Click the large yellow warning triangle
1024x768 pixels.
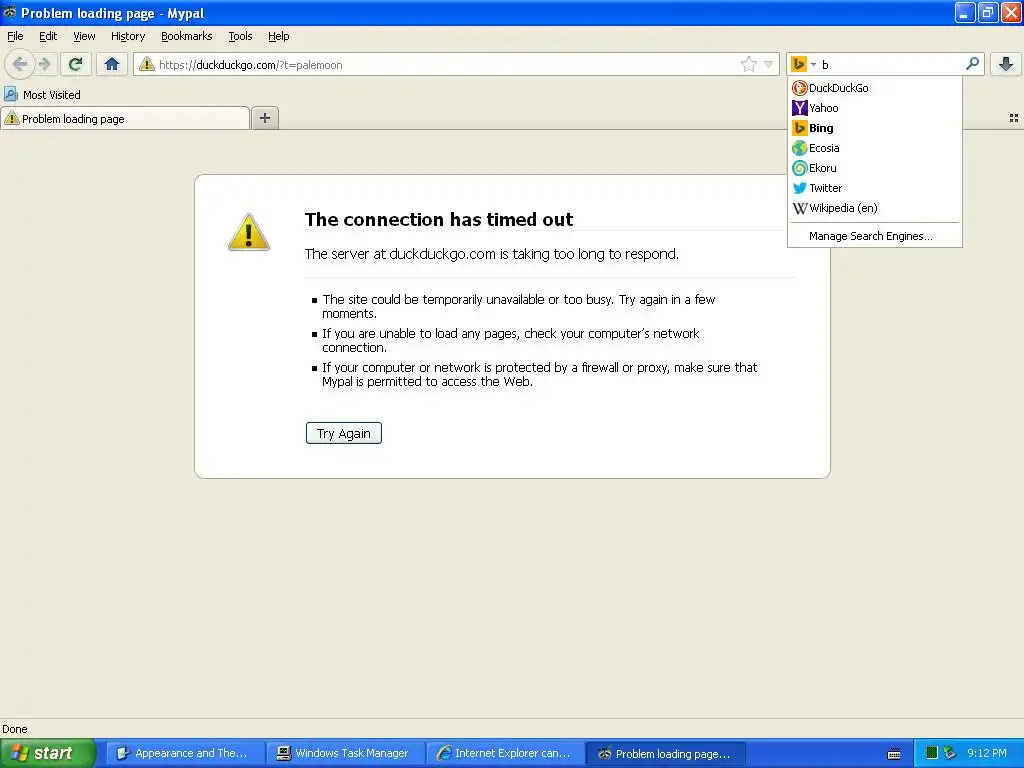249,232
